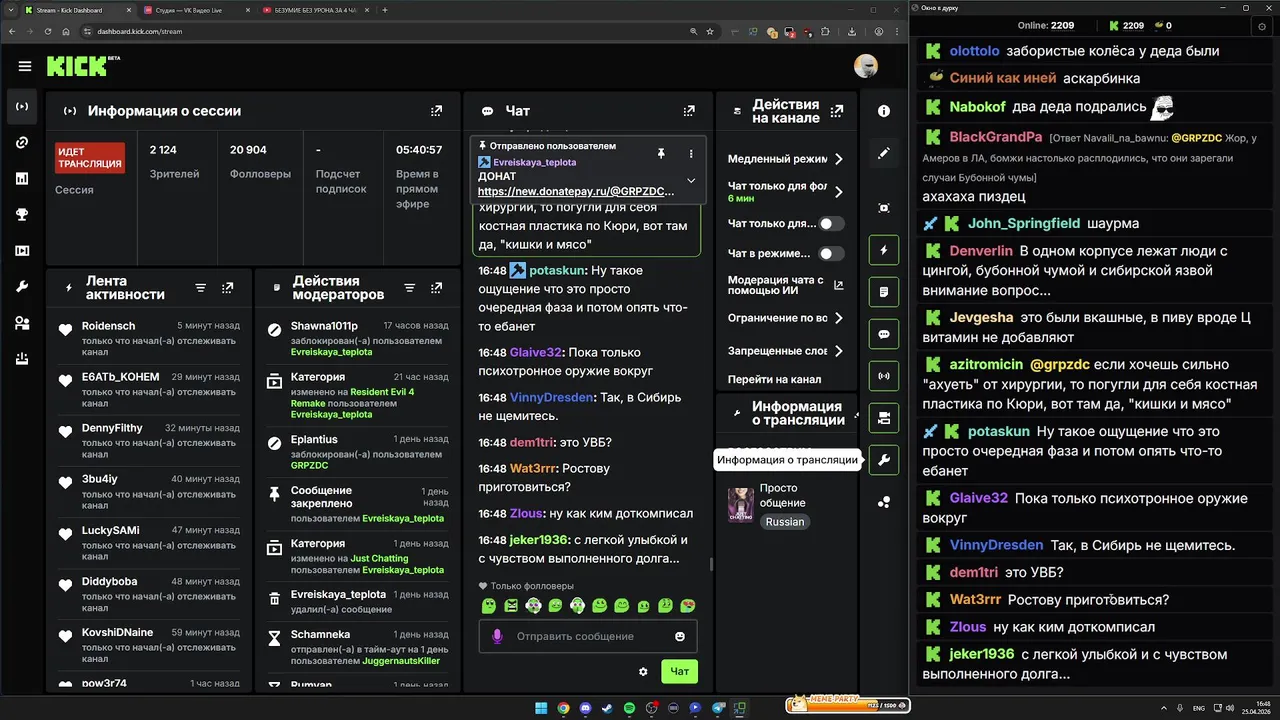This screenshot has height=720, width=1280.
Task: Select Roidensch in the activity feed
Action: [x=108, y=326]
